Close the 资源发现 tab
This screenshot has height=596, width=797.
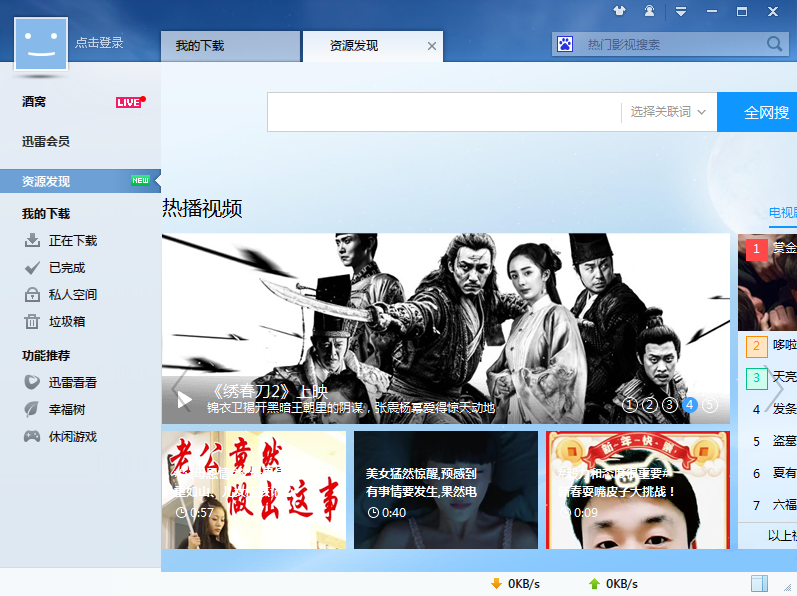tap(432, 46)
